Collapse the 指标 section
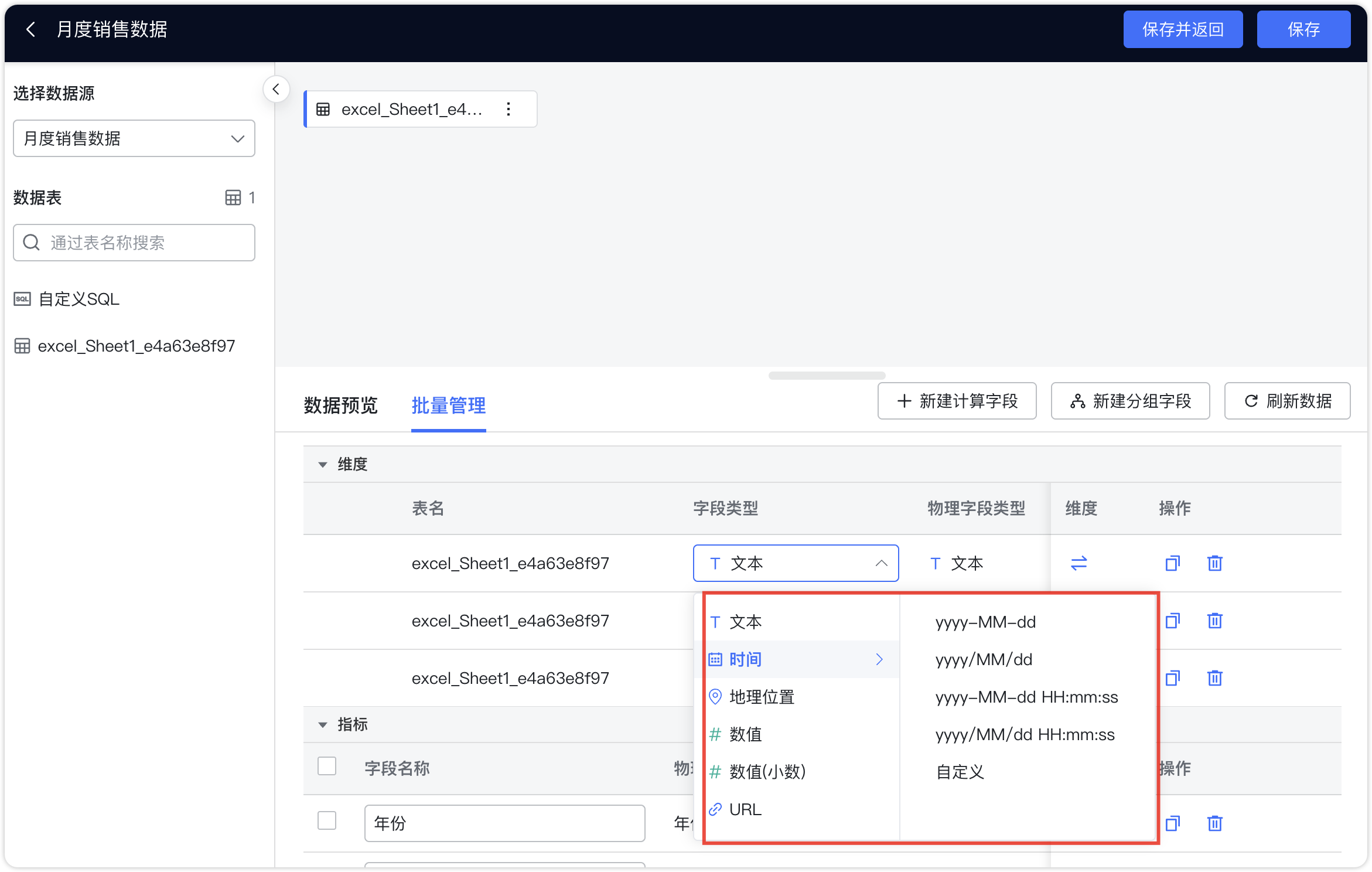The image size is (1372, 872). [322, 725]
